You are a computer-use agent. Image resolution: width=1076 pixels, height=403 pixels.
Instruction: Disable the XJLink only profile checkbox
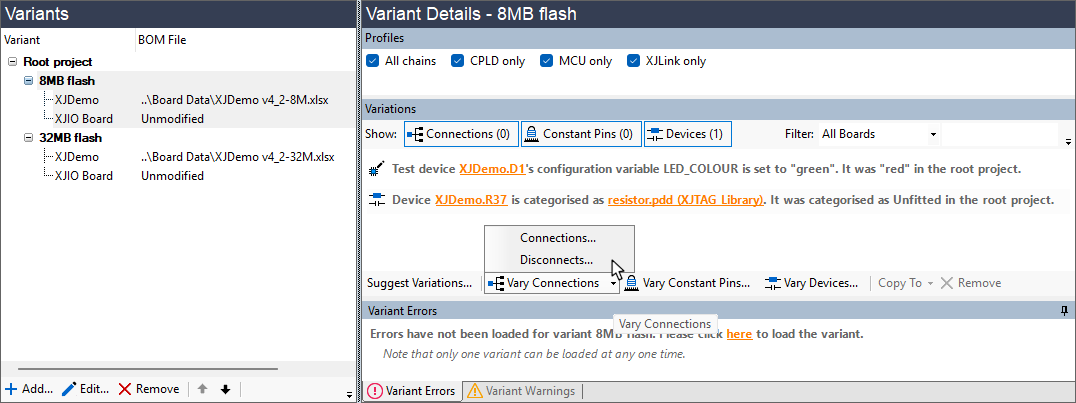click(x=633, y=61)
